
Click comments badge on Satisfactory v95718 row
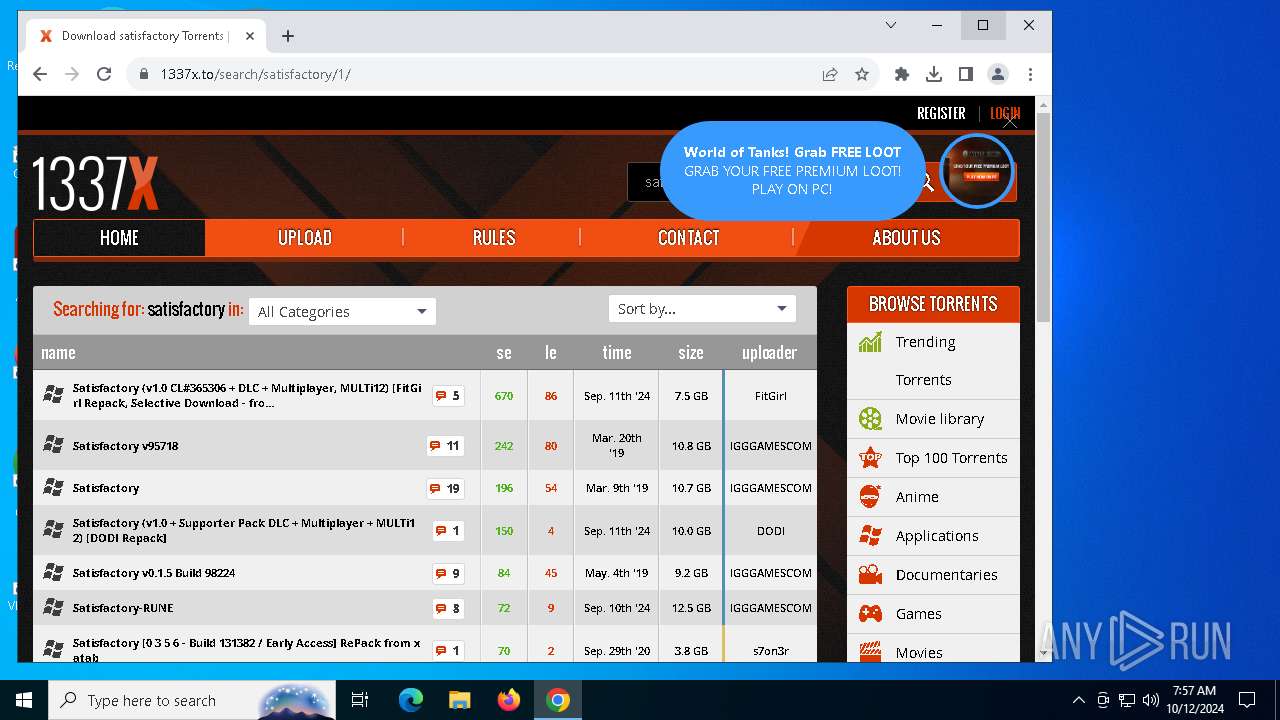(445, 446)
